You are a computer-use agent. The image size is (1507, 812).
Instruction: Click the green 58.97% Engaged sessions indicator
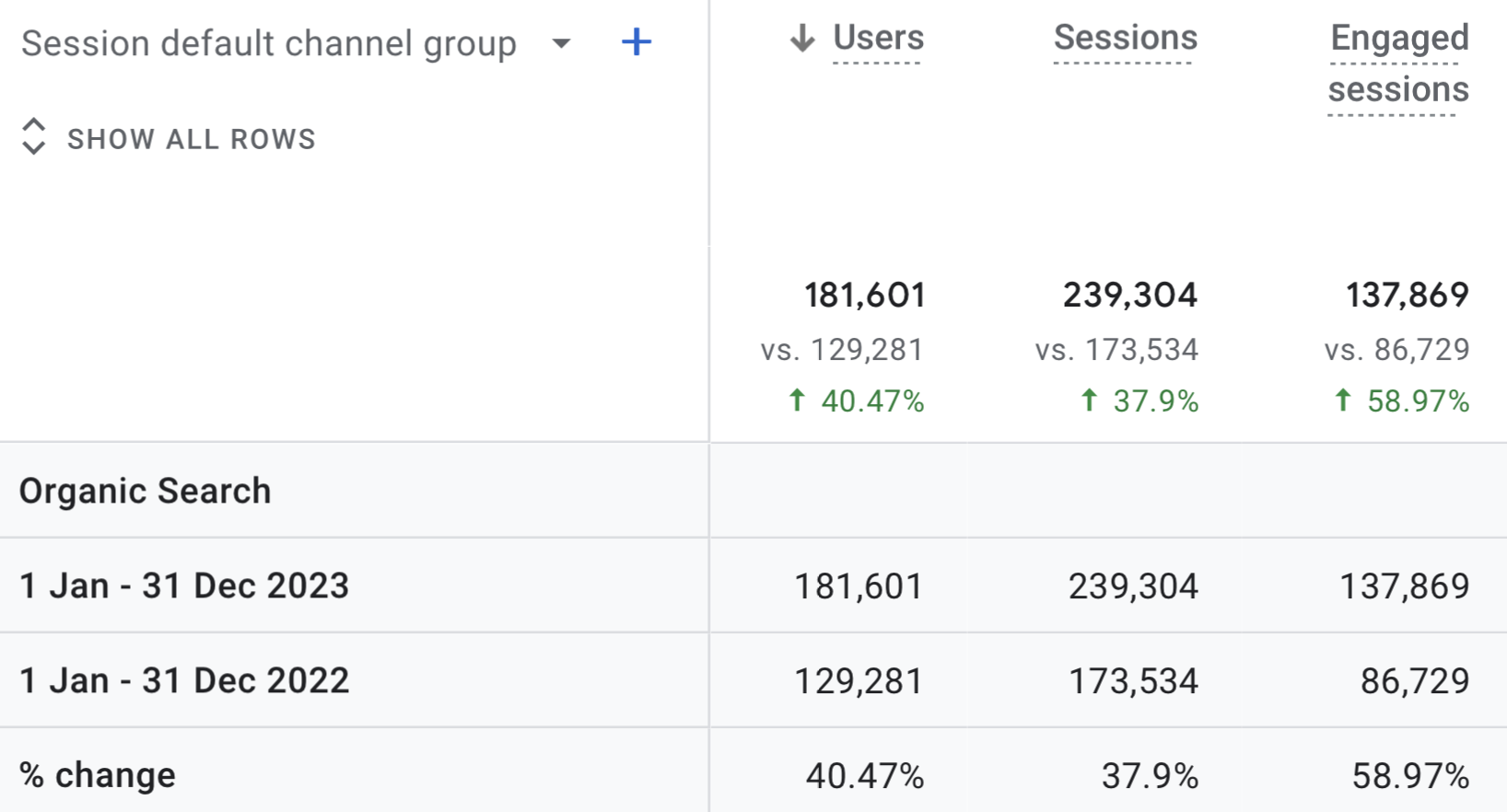point(1401,401)
